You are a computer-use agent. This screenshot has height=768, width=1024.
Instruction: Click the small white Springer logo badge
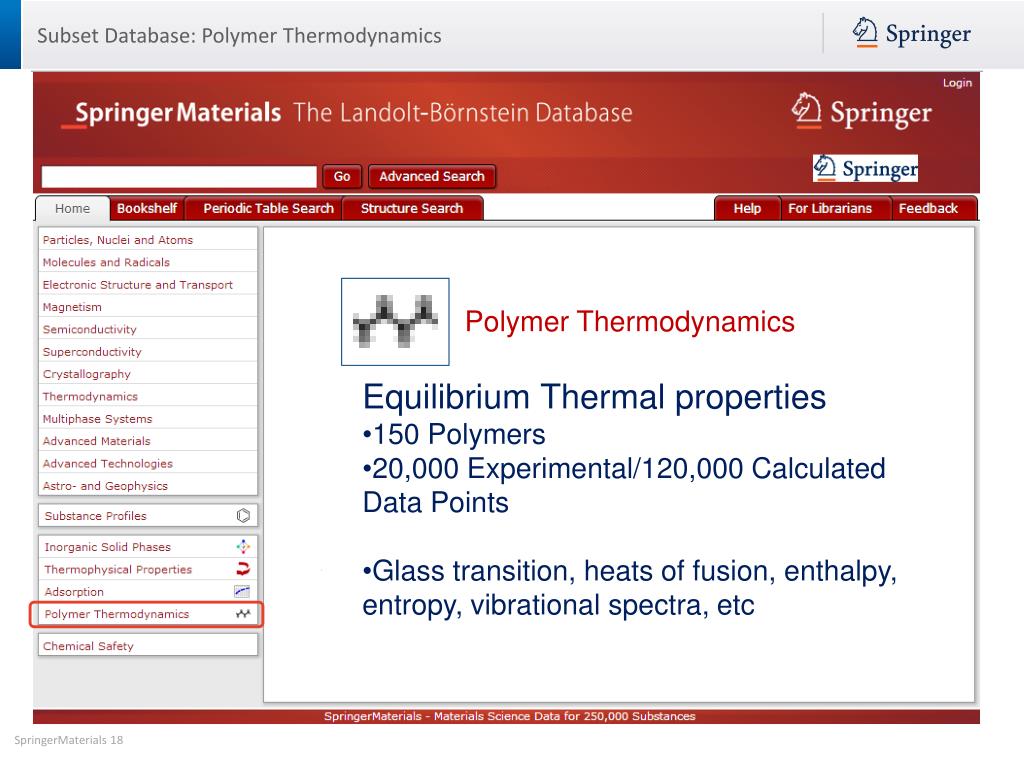pyautogui.click(x=865, y=168)
